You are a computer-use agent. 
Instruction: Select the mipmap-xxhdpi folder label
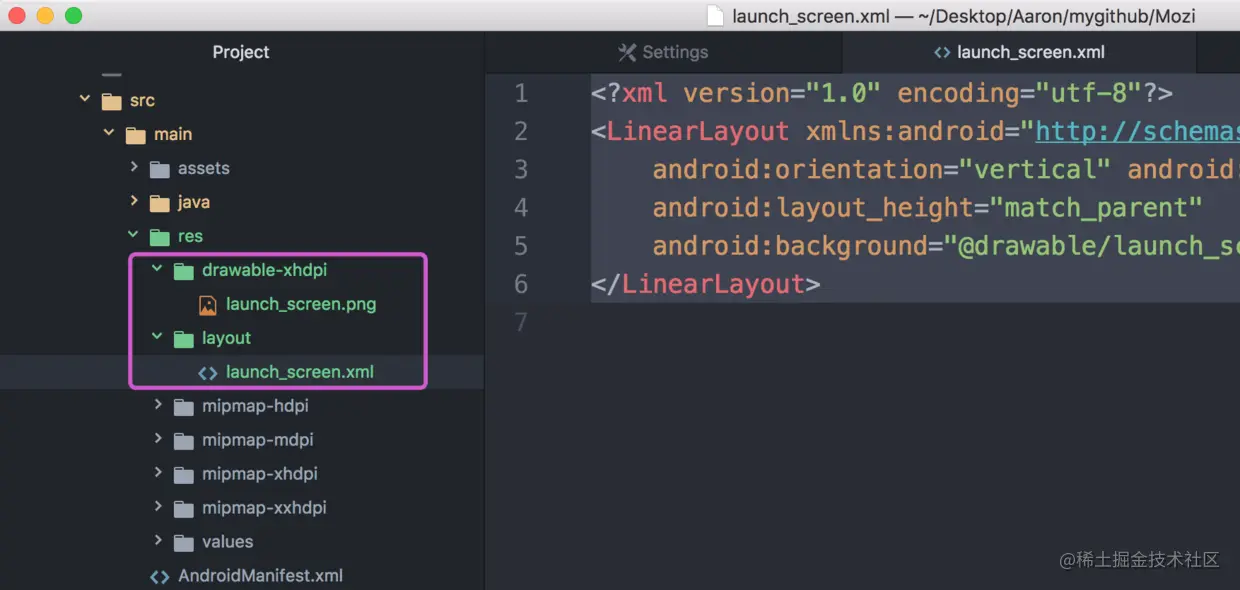click(x=264, y=508)
